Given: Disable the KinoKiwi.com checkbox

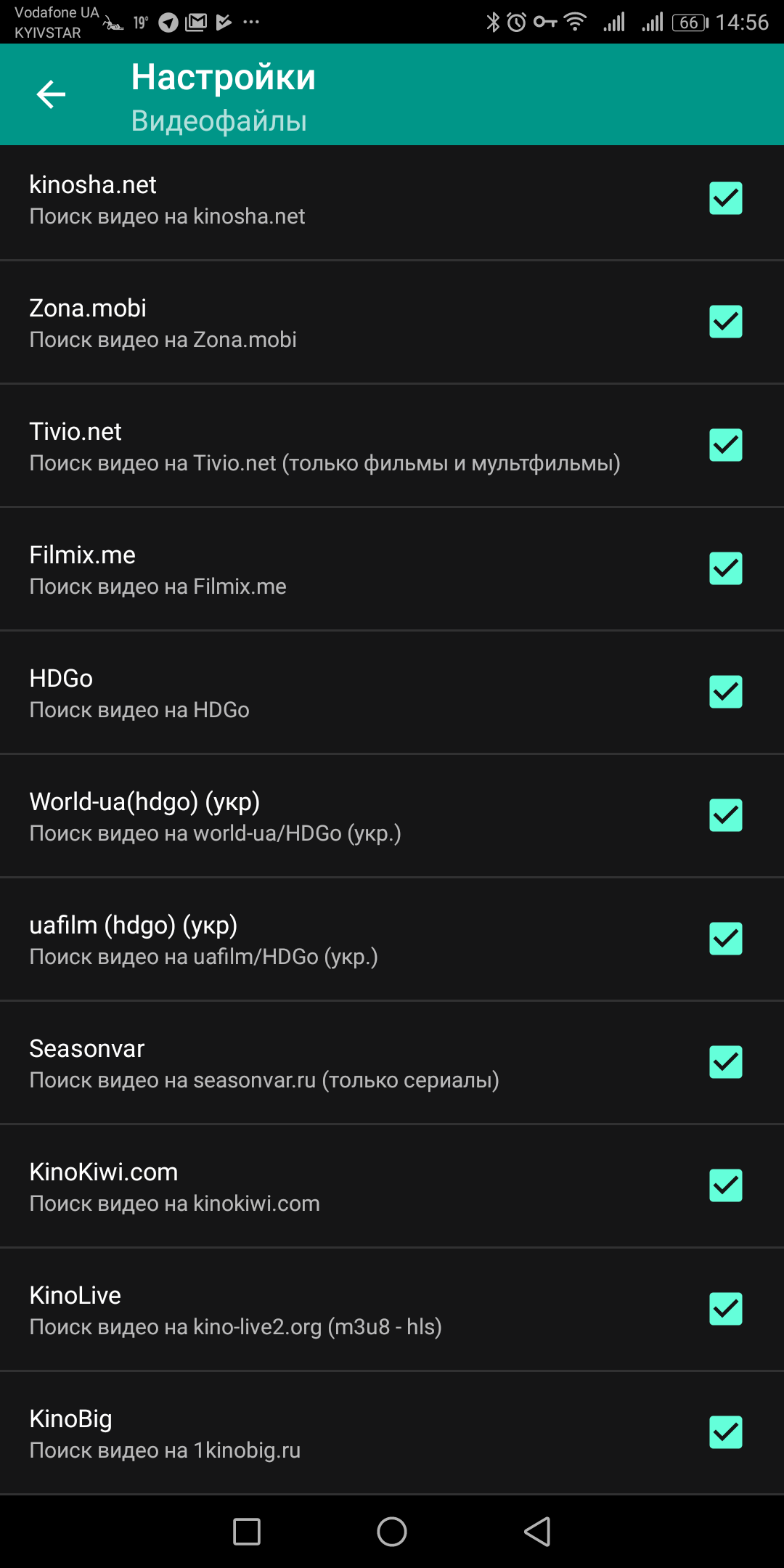Looking at the screenshot, I should (x=726, y=1185).
